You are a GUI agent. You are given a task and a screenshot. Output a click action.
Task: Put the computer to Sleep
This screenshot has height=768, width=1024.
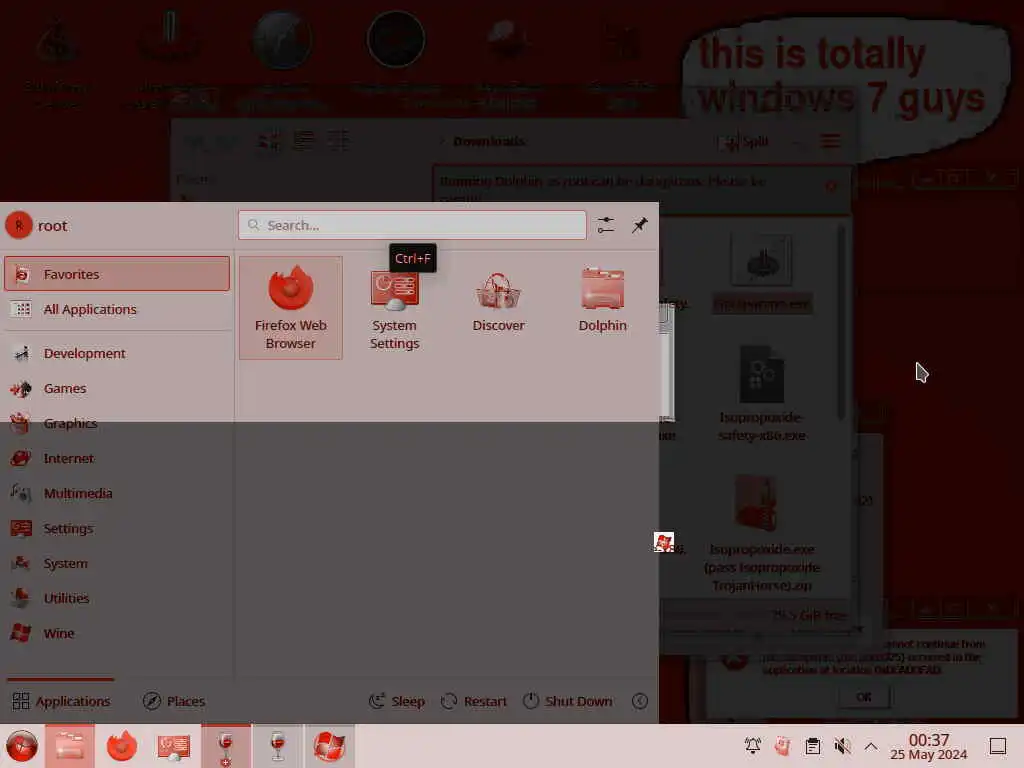tap(397, 701)
